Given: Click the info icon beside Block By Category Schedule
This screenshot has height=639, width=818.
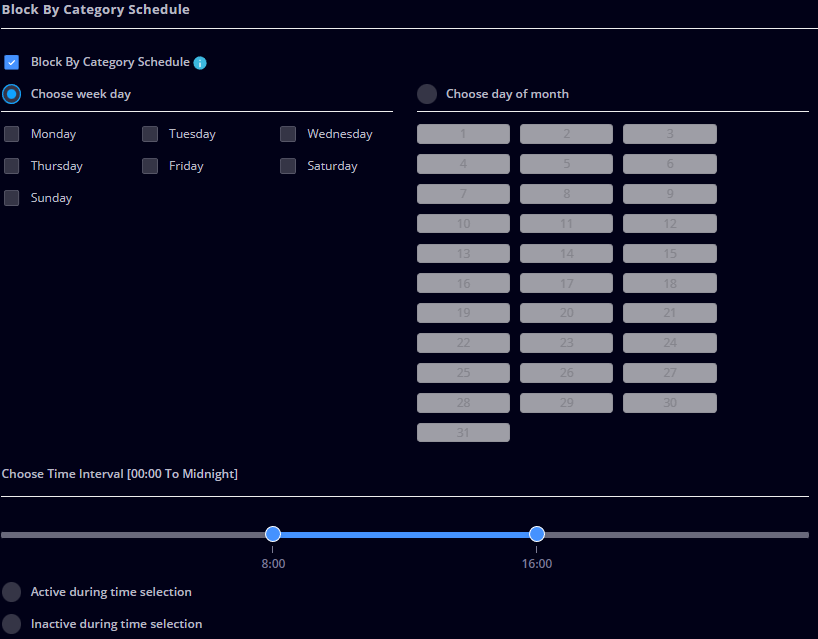Looking at the screenshot, I should click(200, 63).
